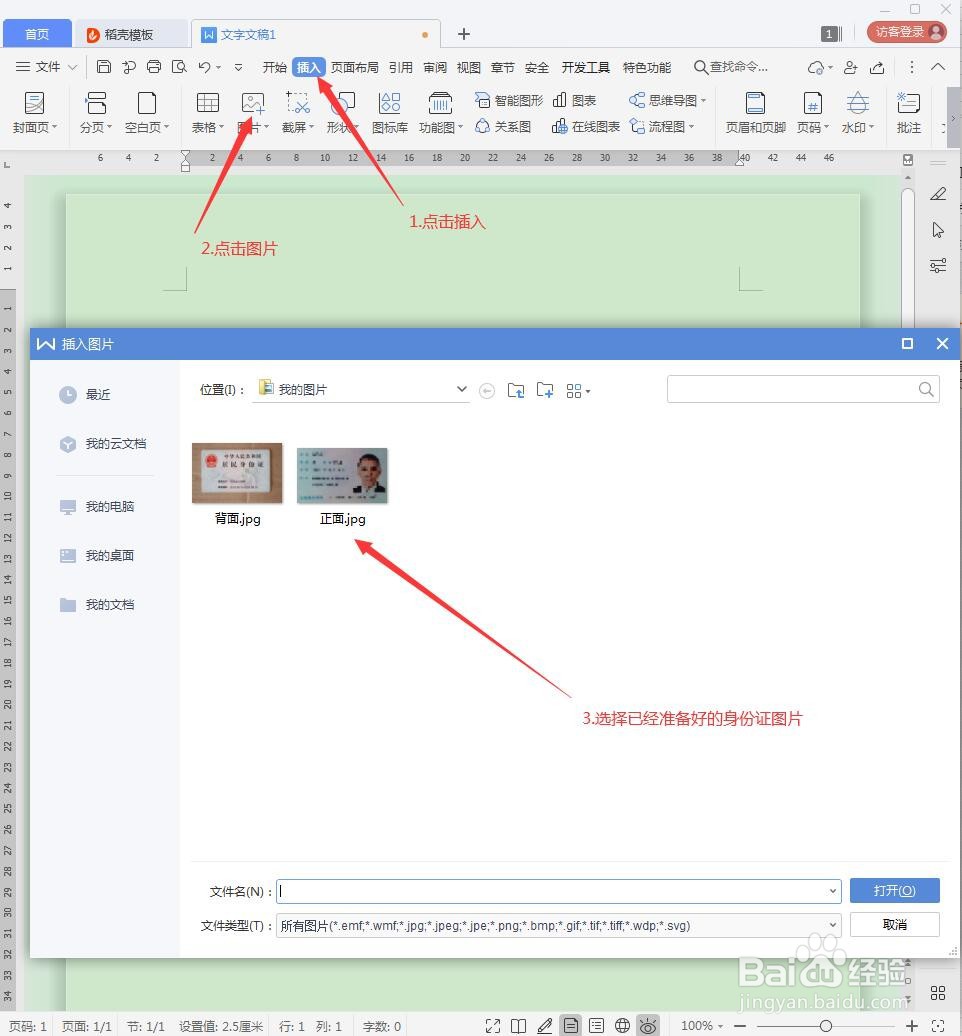
Task: Insert a cover page using 封面页 icon
Action: [x=34, y=110]
